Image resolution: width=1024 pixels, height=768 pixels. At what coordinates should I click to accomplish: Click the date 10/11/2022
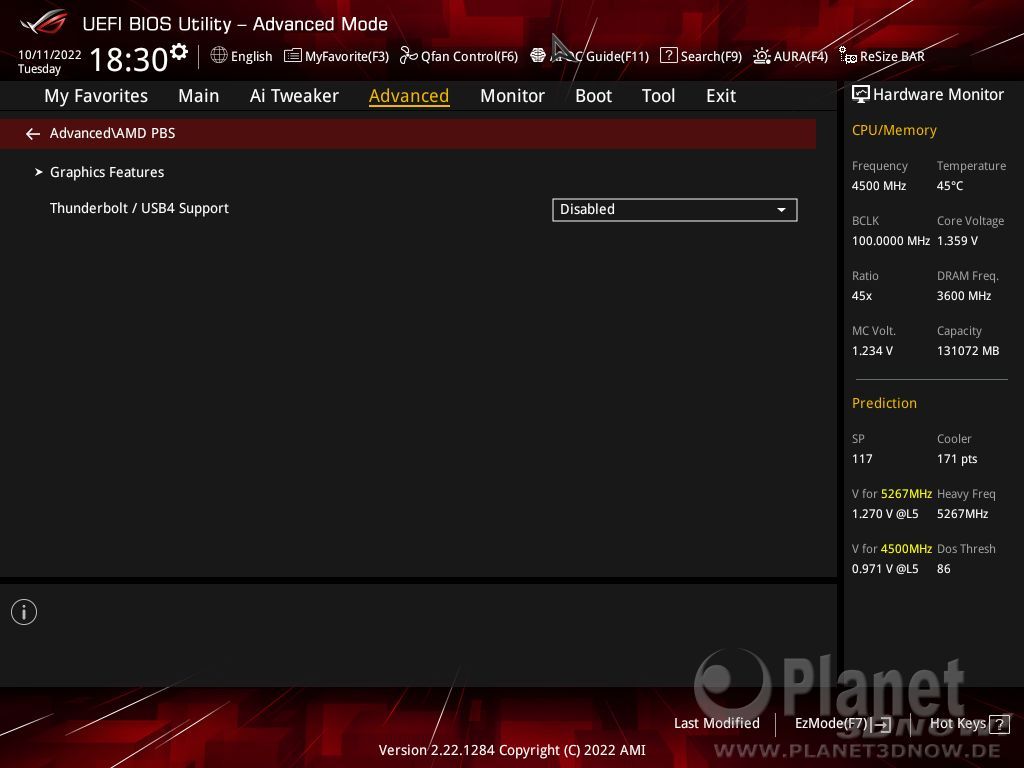(50, 55)
